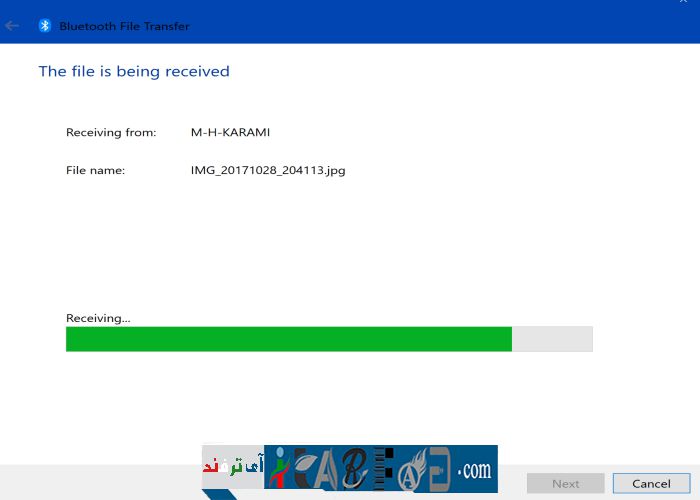Click the unfilled grey end of progress bar

[552, 339]
